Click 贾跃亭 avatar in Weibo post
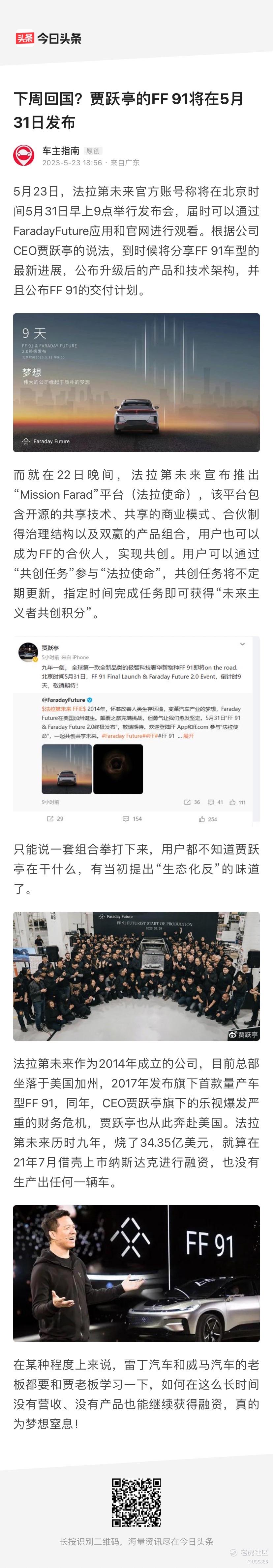Screen dimensions: 273x1568 coord(28,651)
